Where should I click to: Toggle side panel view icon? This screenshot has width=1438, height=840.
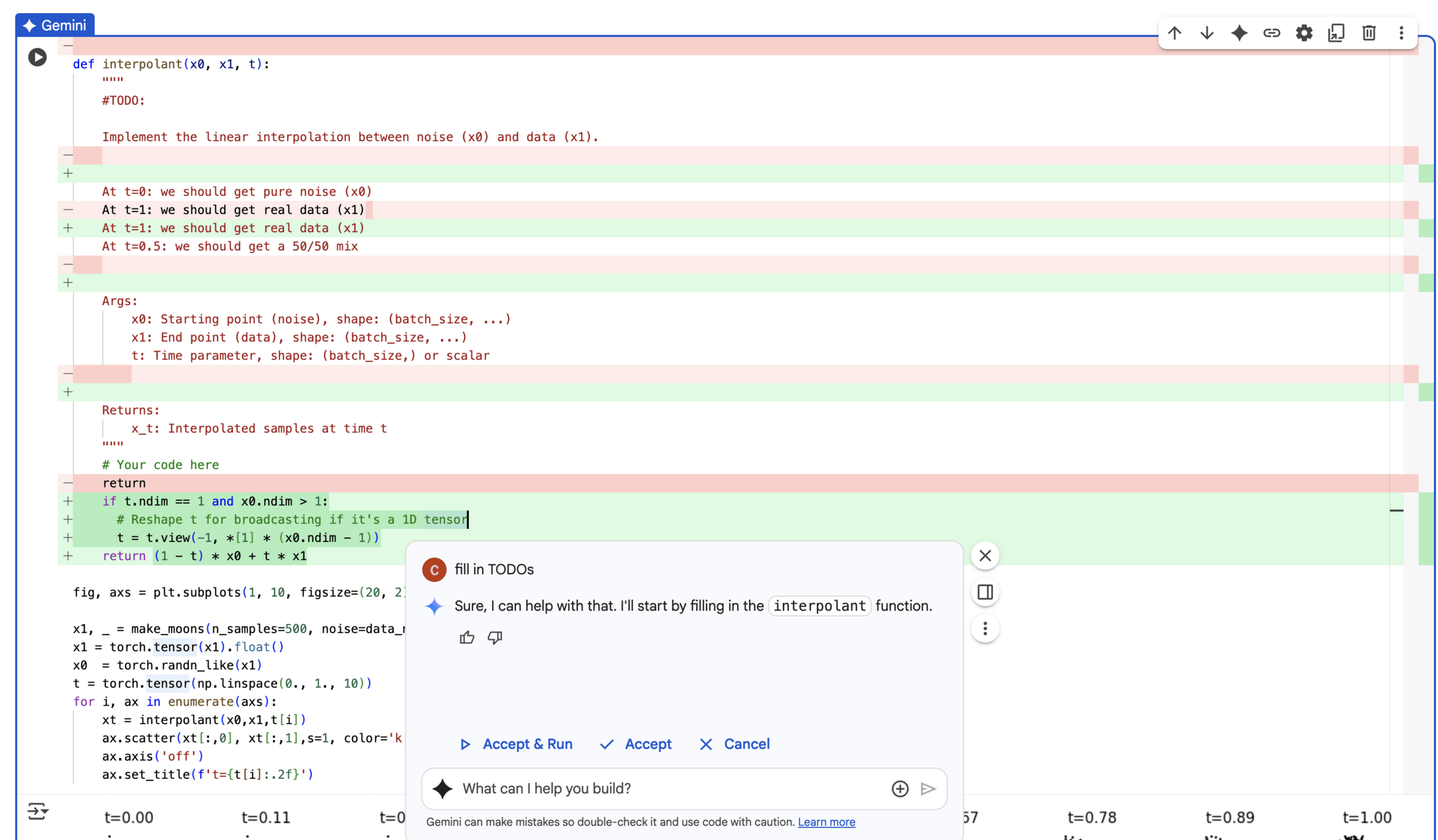(x=985, y=592)
